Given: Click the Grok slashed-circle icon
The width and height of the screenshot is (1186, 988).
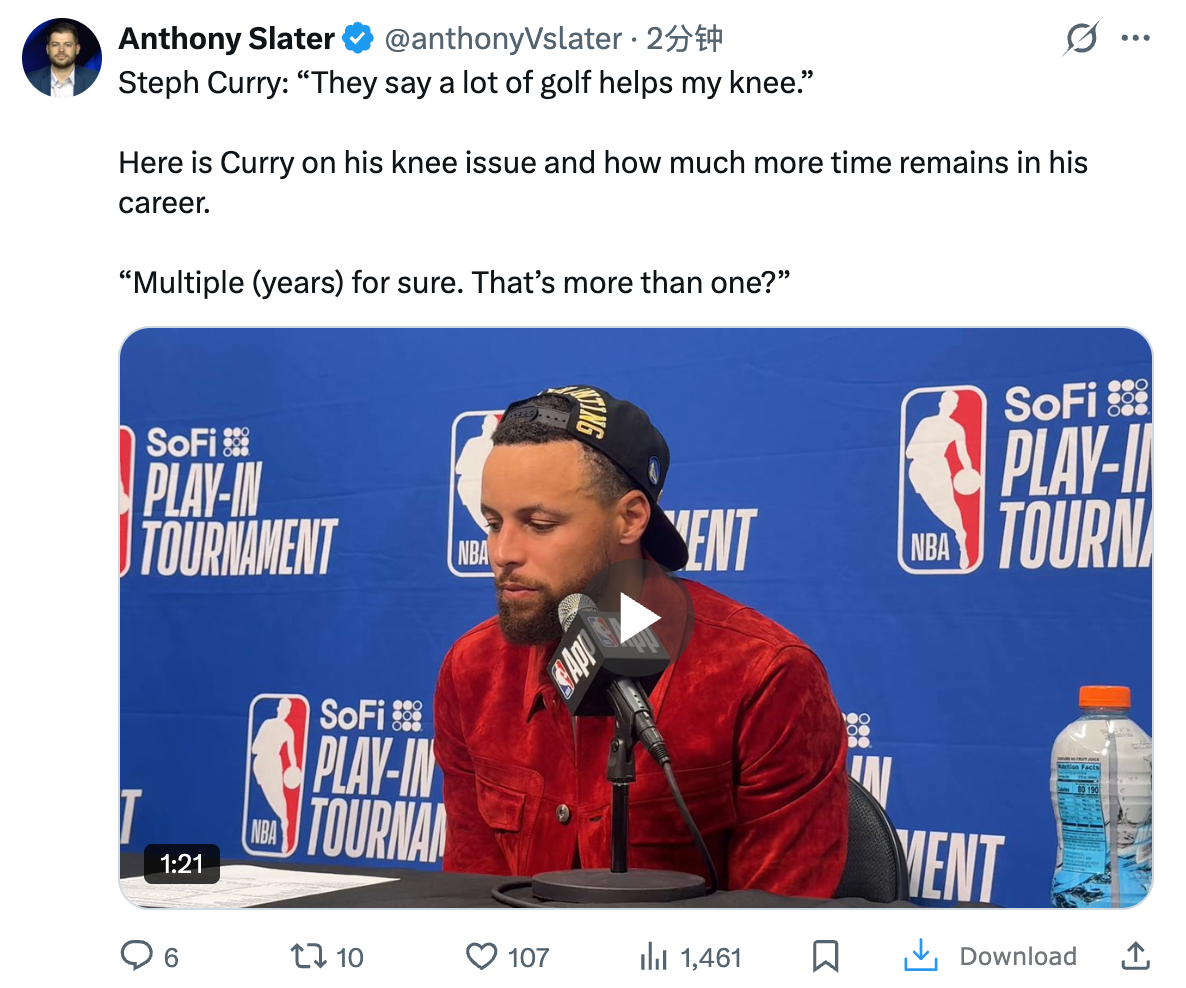Looking at the screenshot, I should pyautogui.click(x=1081, y=39).
